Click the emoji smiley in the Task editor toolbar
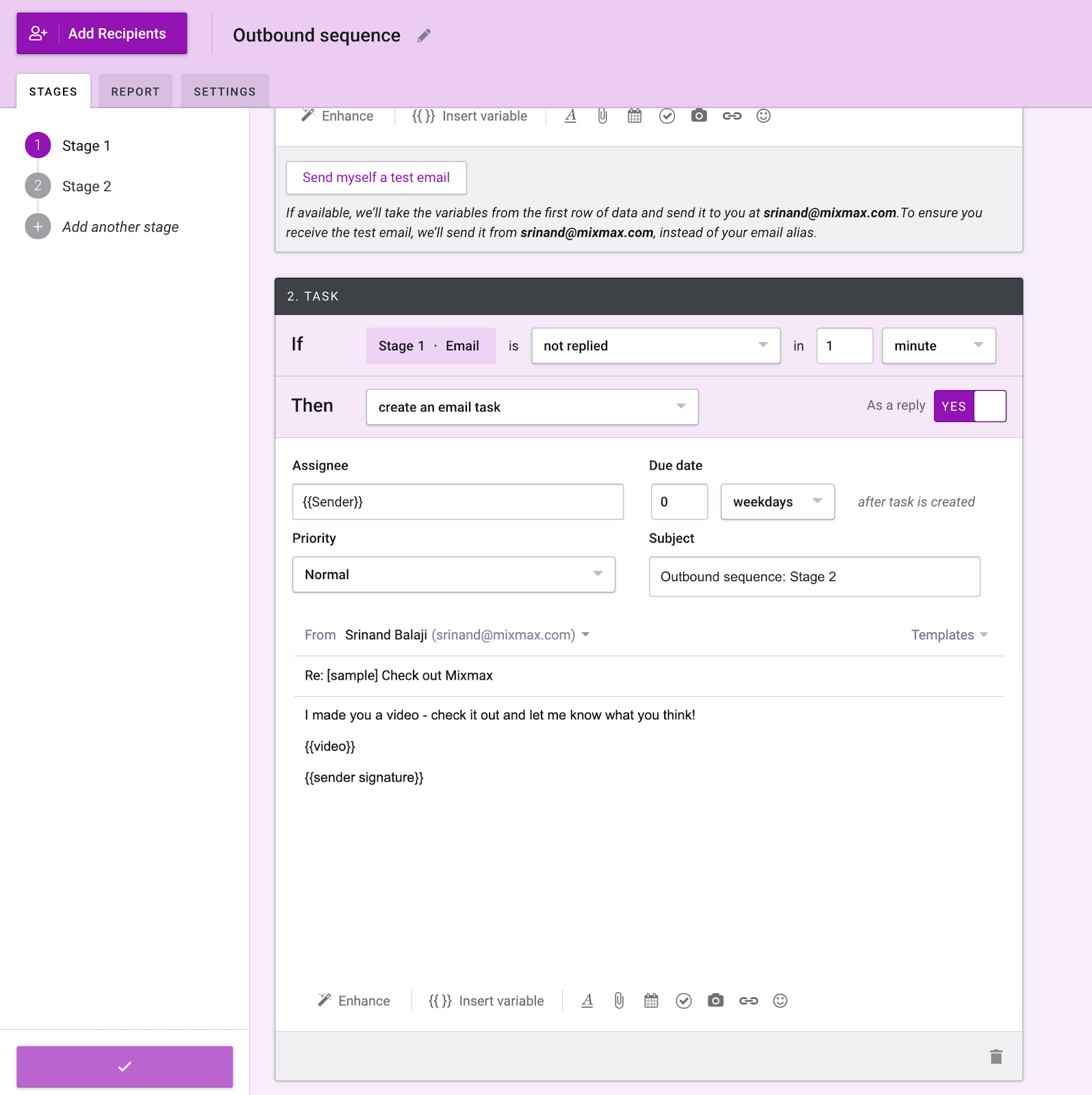 [780, 1001]
